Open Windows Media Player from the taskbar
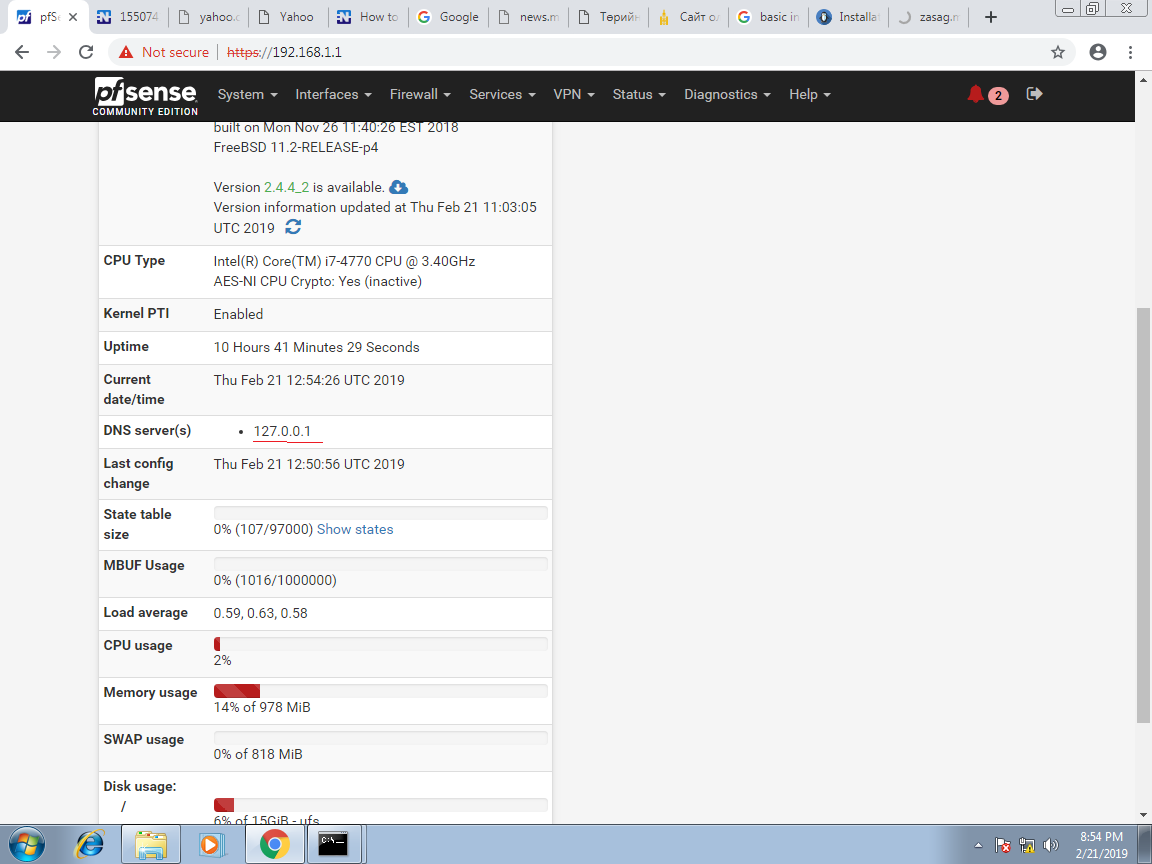The height and width of the screenshot is (864, 1152). click(x=212, y=844)
